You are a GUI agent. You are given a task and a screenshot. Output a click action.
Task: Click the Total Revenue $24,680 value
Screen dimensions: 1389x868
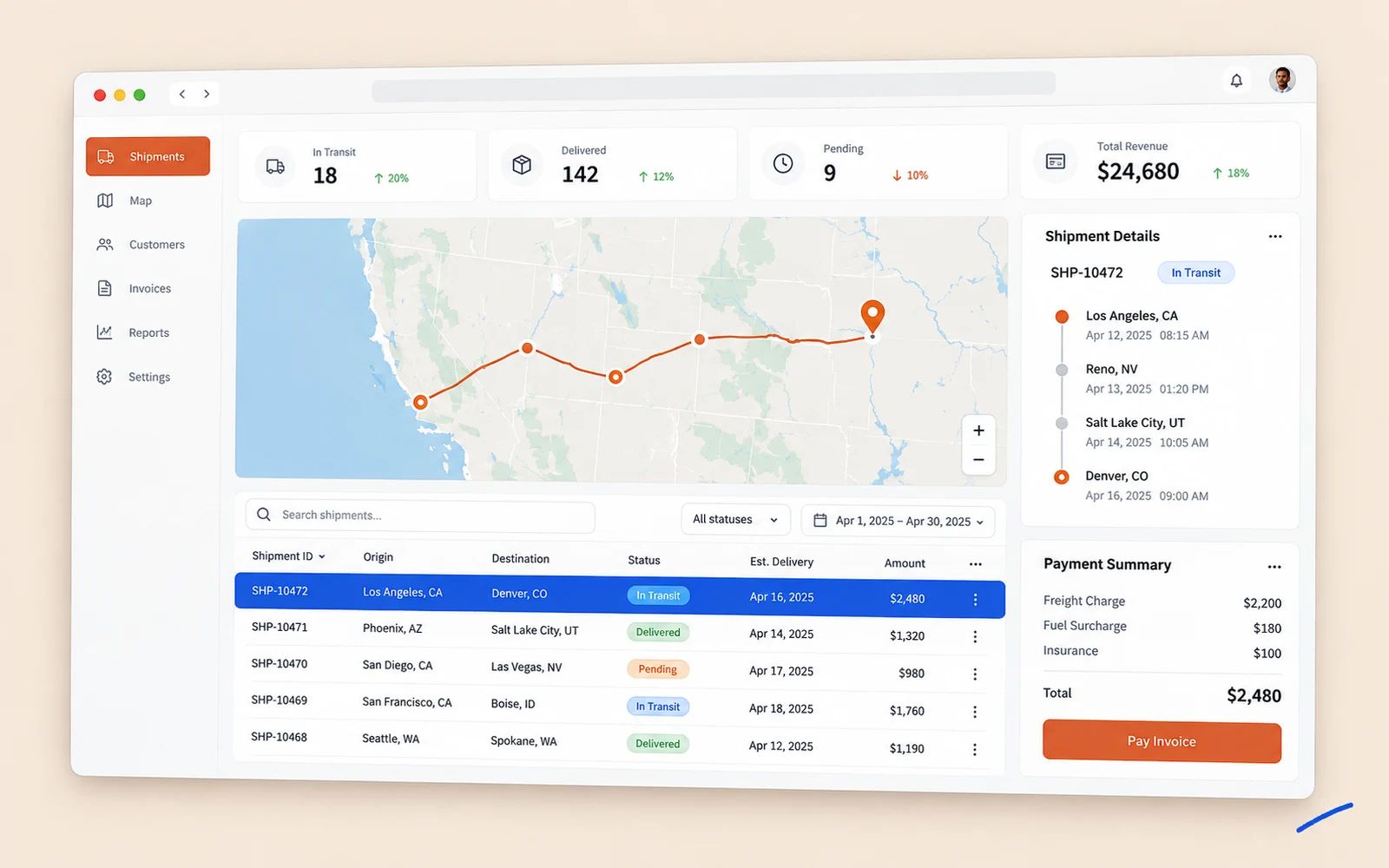click(1138, 171)
